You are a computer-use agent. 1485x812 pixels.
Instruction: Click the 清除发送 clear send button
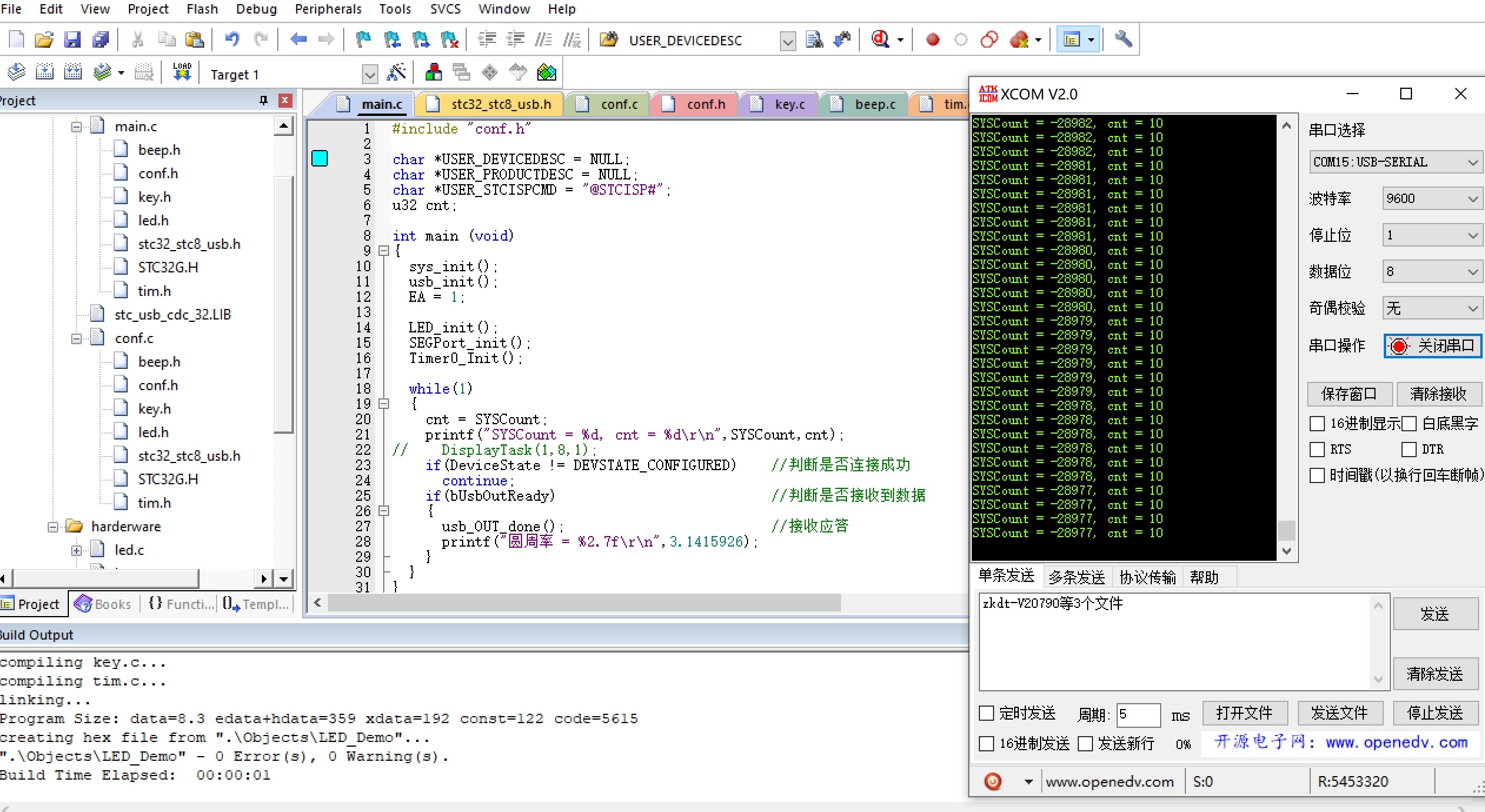click(x=1435, y=674)
